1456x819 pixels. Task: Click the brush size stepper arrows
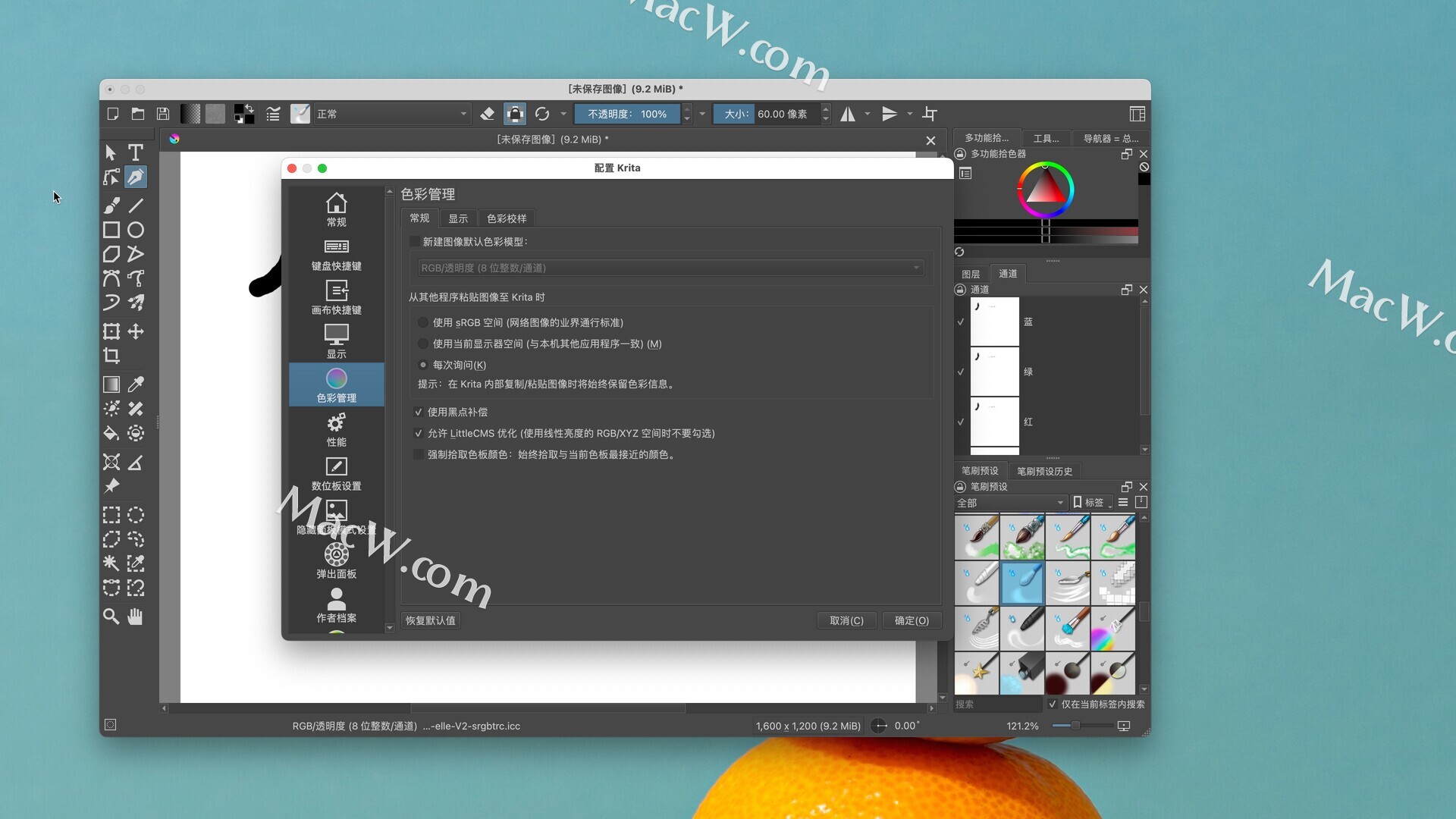[x=826, y=114]
